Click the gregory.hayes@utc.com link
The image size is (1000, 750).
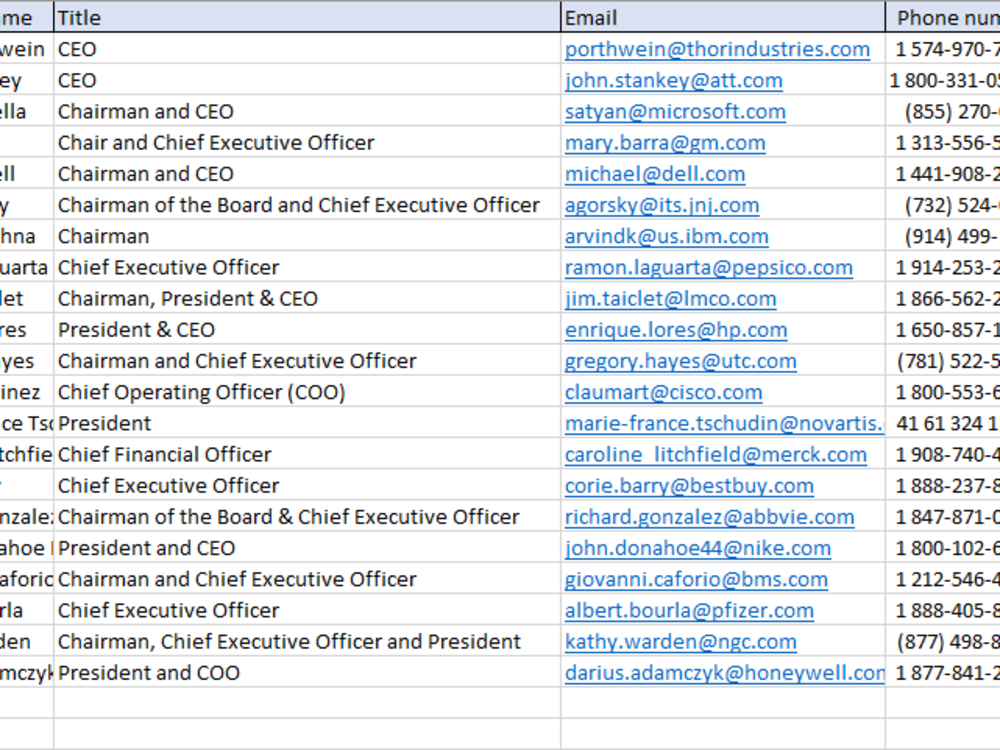pyautogui.click(x=680, y=362)
